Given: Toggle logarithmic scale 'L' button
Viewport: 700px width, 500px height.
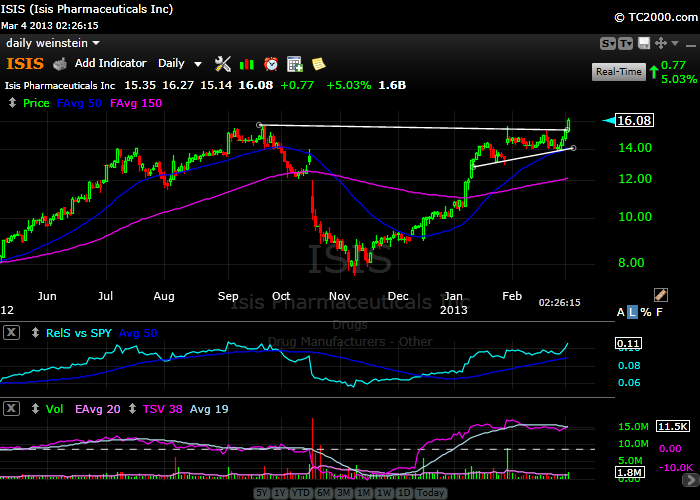Looking at the screenshot, I should pos(632,312).
